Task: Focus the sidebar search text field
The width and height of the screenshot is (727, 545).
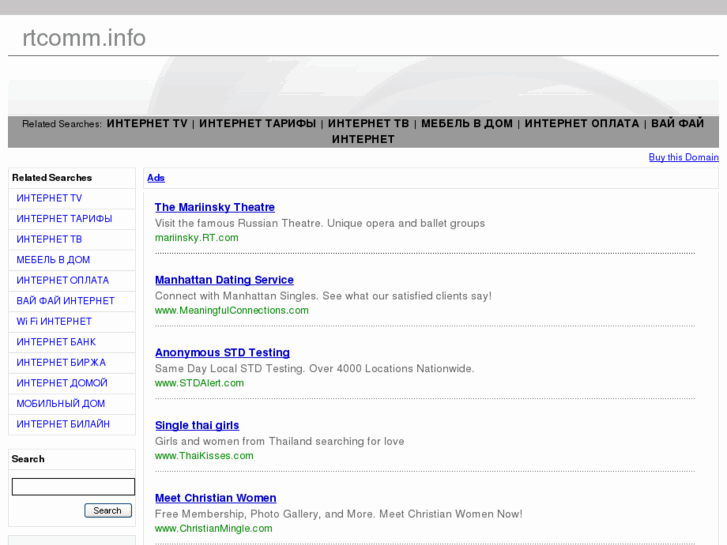Action: pos(73,487)
